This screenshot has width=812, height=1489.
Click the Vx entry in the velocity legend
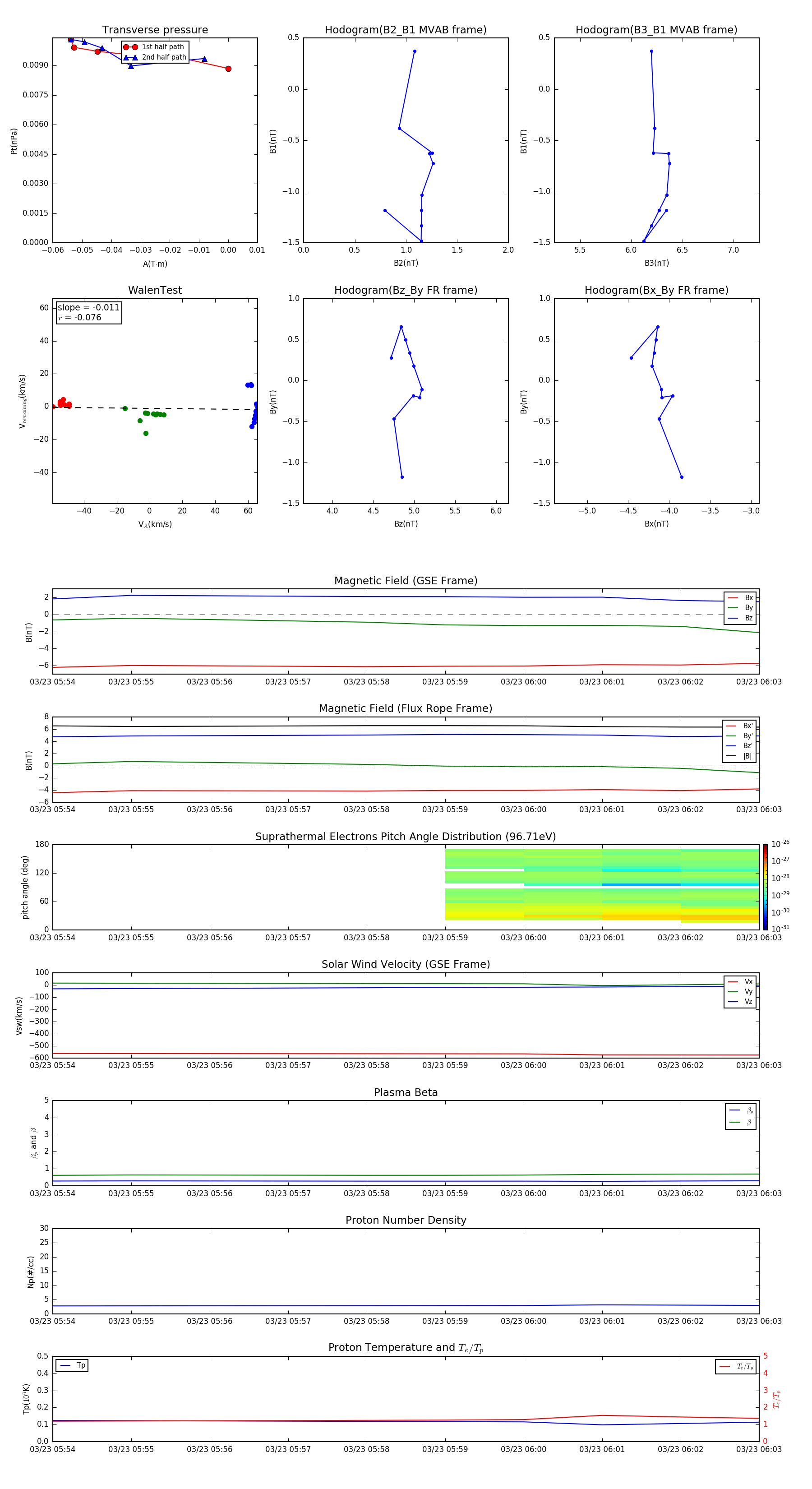tap(740, 981)
